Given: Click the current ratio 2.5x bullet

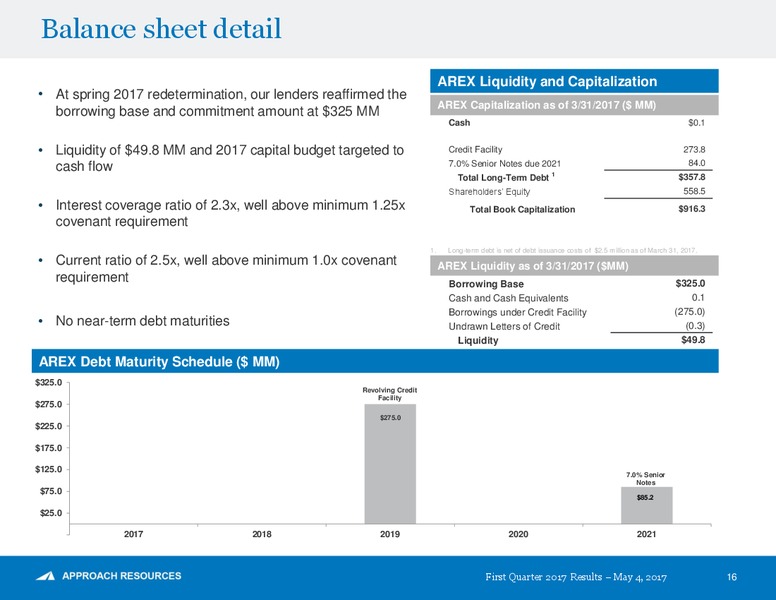Looking at the screenshot, I should pyautogui.click(x=226, y=268).
